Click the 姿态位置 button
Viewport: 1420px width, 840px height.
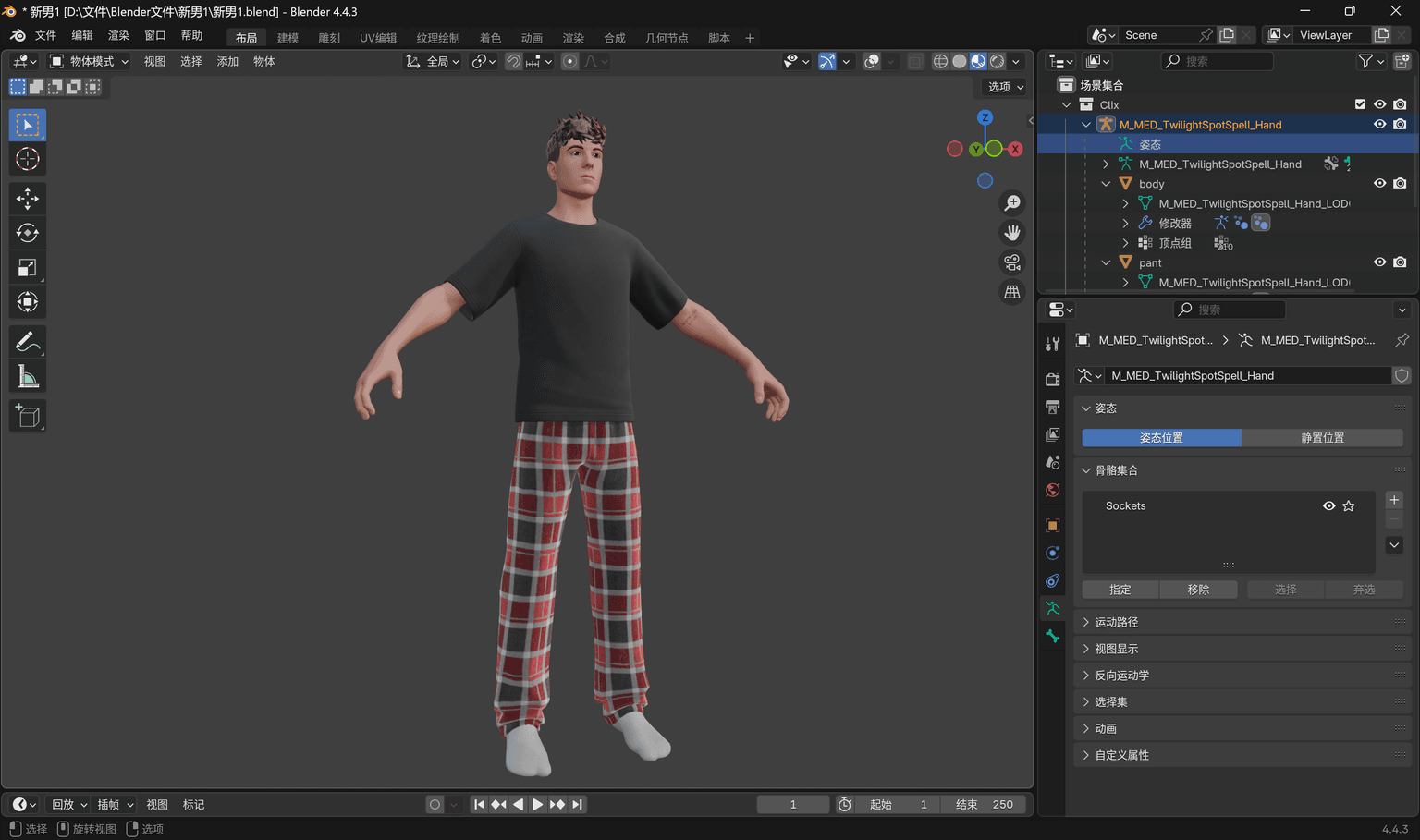(1161, 438)
